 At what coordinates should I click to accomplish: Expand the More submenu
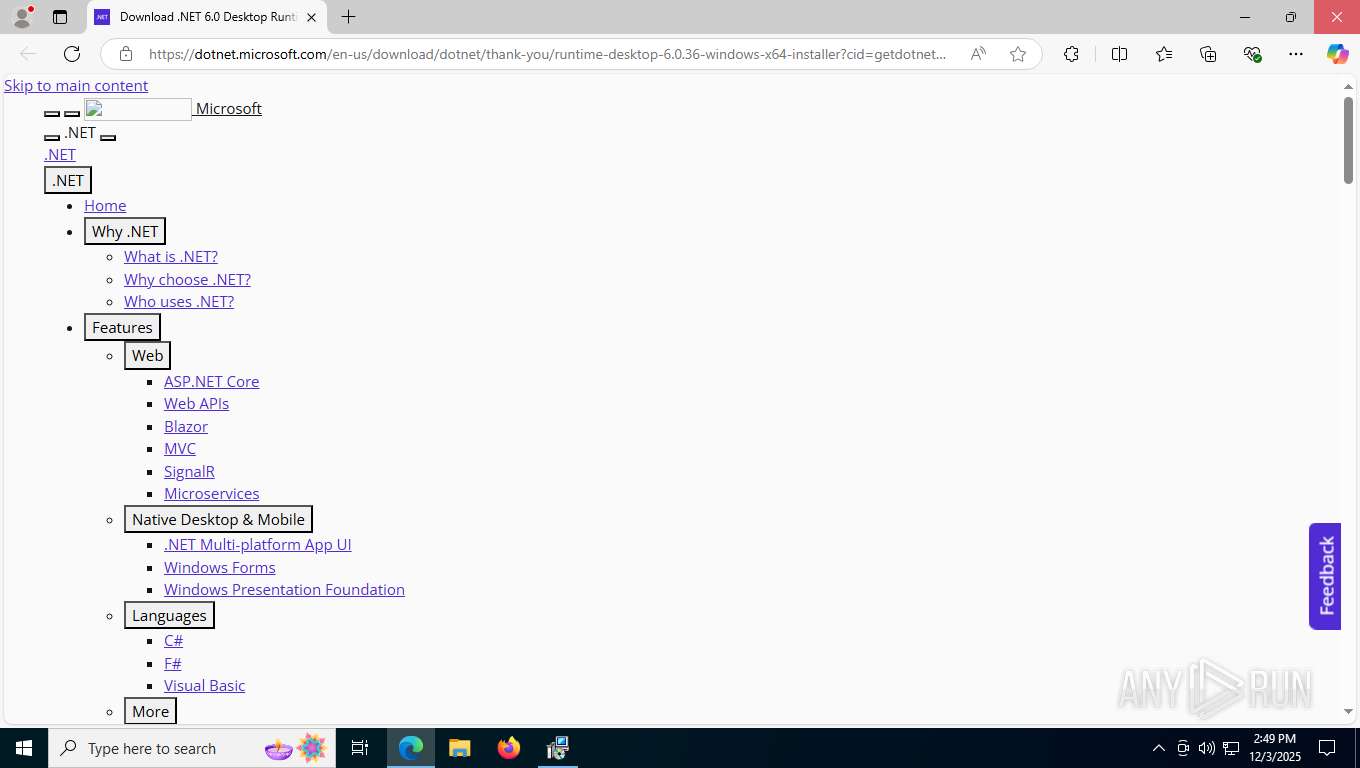coord(150,711)
